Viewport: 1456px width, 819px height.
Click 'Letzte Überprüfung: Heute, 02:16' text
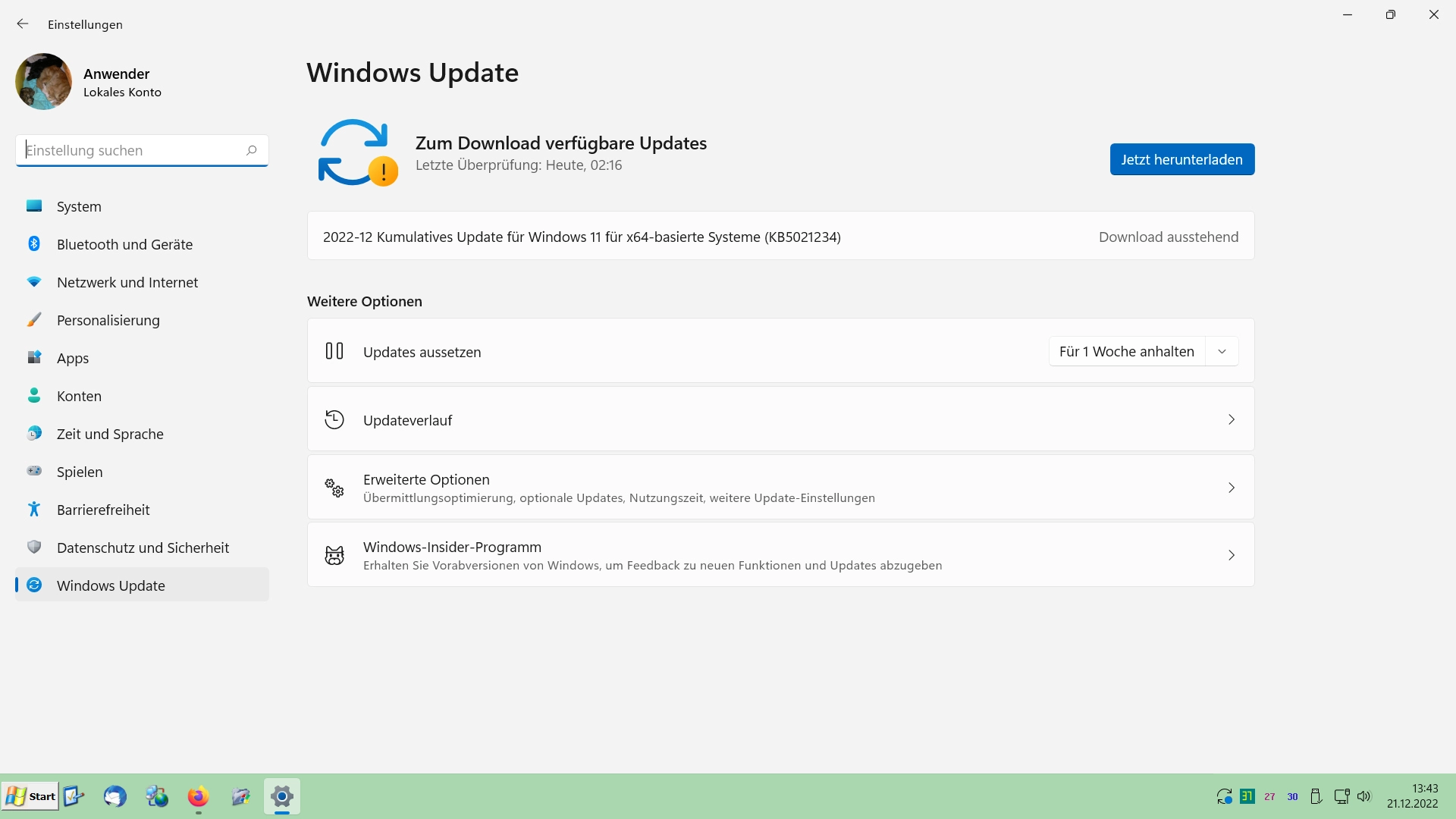tap(519, 165)
